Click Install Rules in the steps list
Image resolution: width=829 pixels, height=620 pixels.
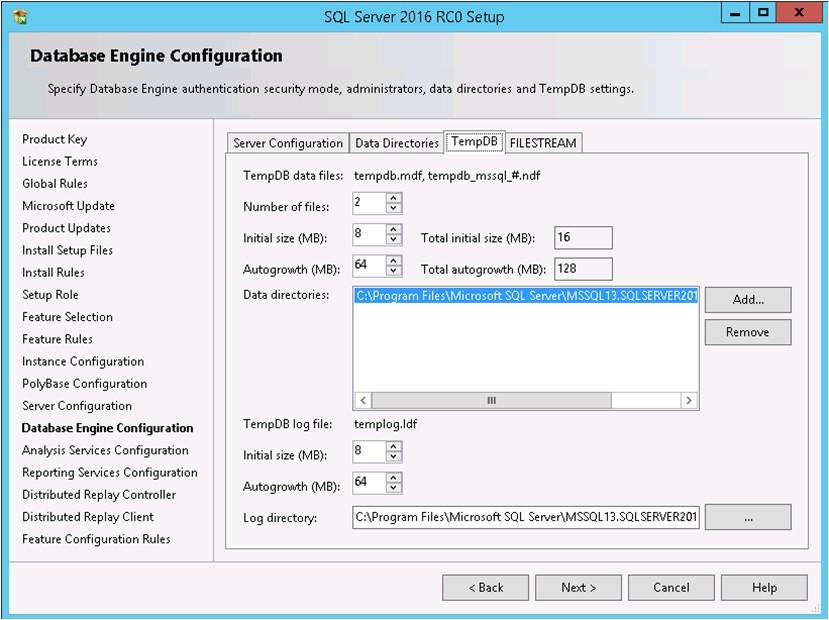[53, 273]
